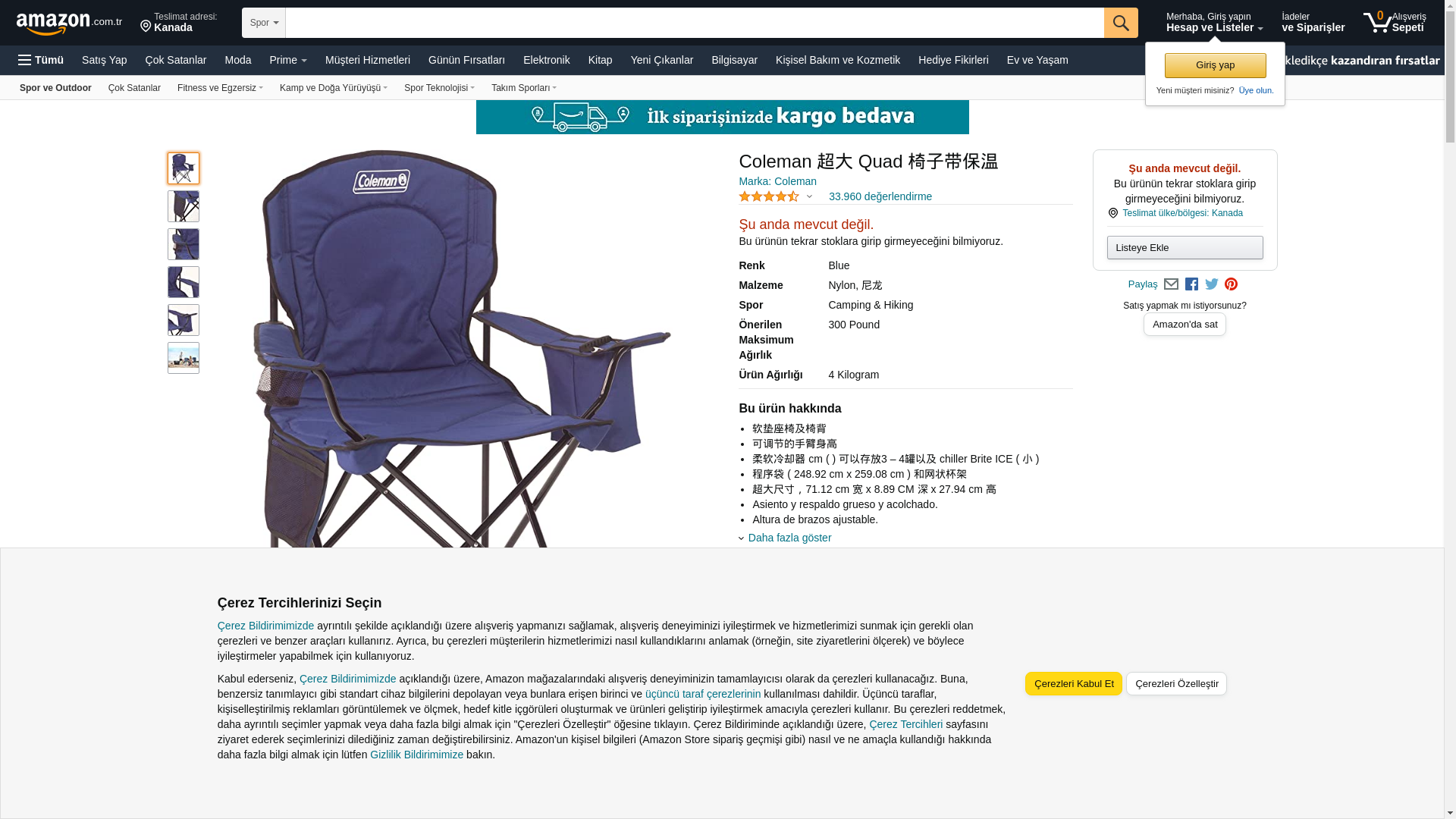Open the Marka: Coleman link
Image resolution: width=1456 pixels, height=819 pixels.
(777, 181)
